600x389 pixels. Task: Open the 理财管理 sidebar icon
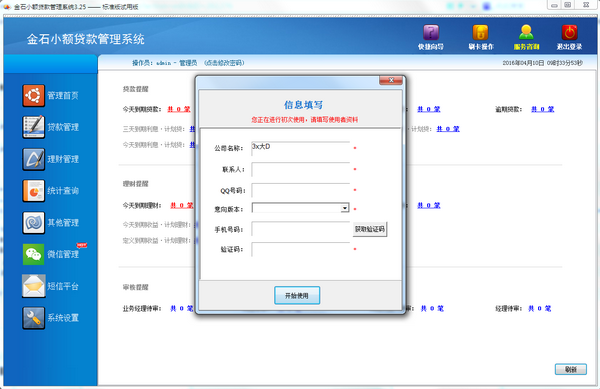[x=33, y=159]
